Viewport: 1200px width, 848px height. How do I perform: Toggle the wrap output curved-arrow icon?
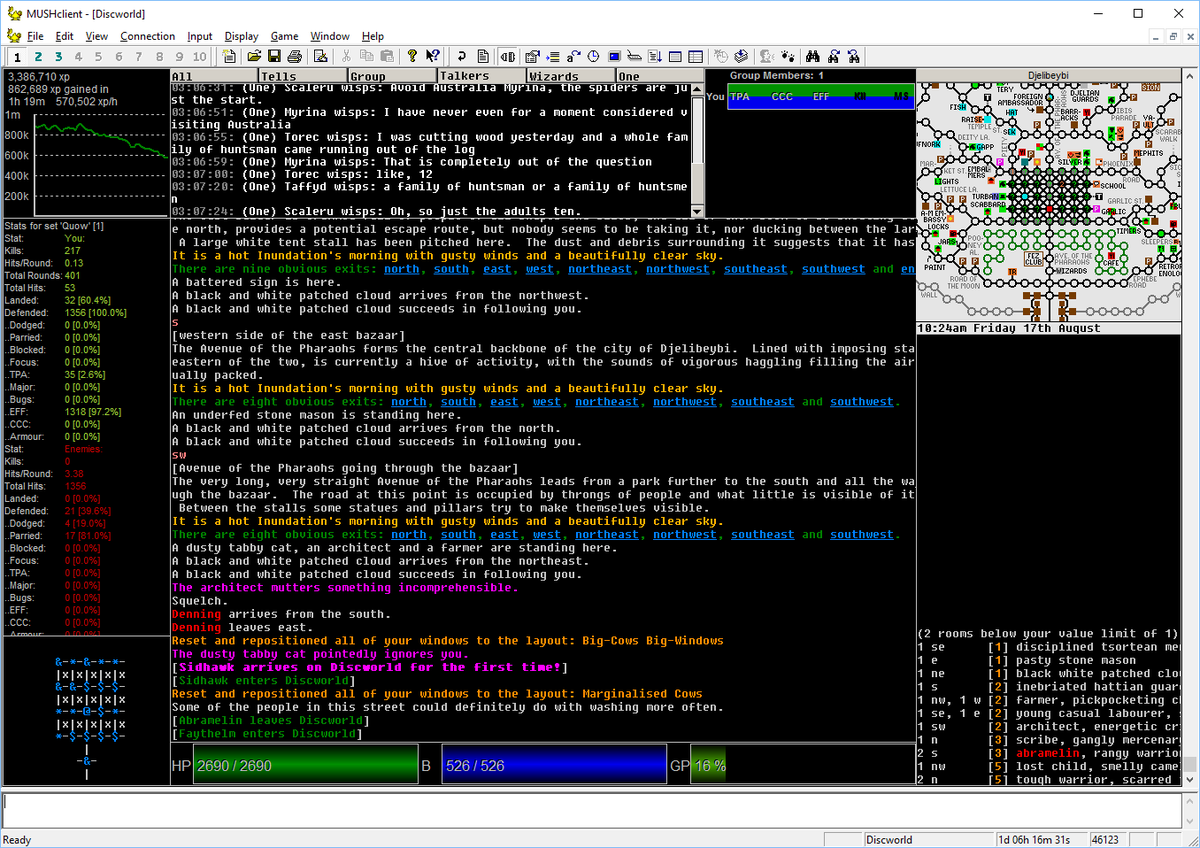click(462, 56)
